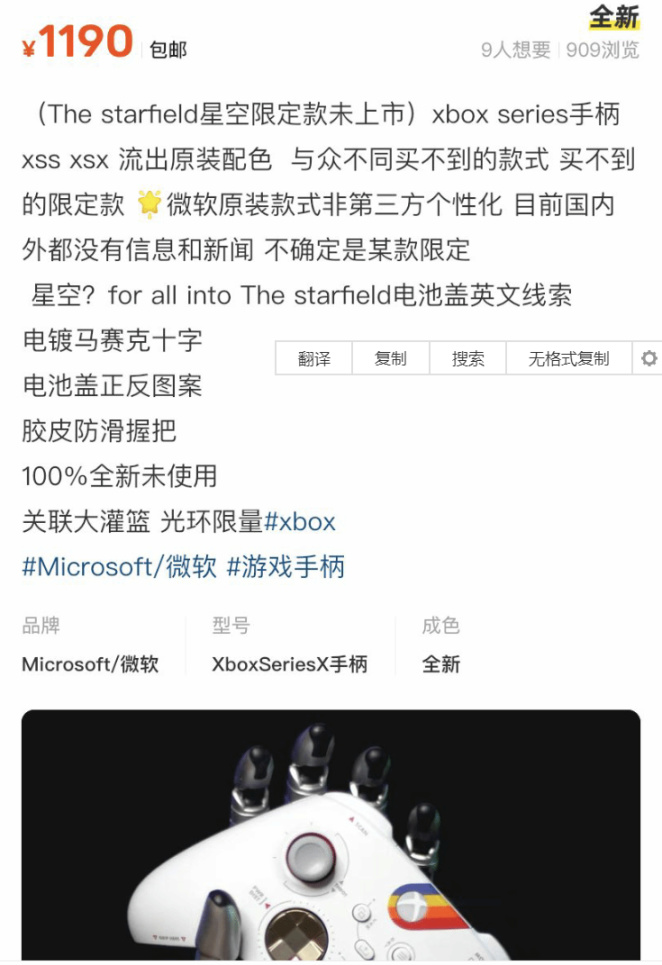Select 复制 in the popup toolbar
The width and height of the screenshot is (662, 965).
pyautogui.click(x=390, y=358)
